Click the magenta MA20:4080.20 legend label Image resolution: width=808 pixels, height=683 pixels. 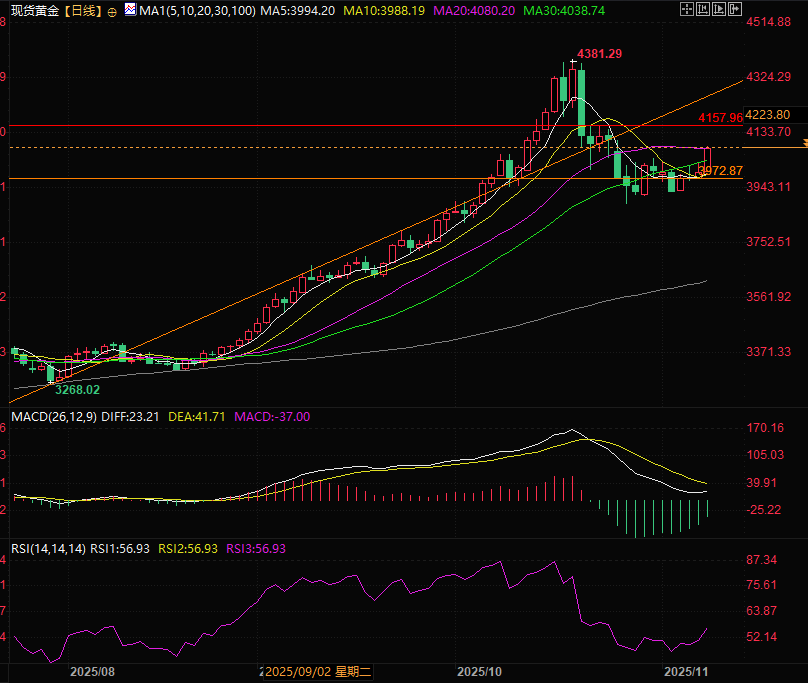[x=477, y=11]
